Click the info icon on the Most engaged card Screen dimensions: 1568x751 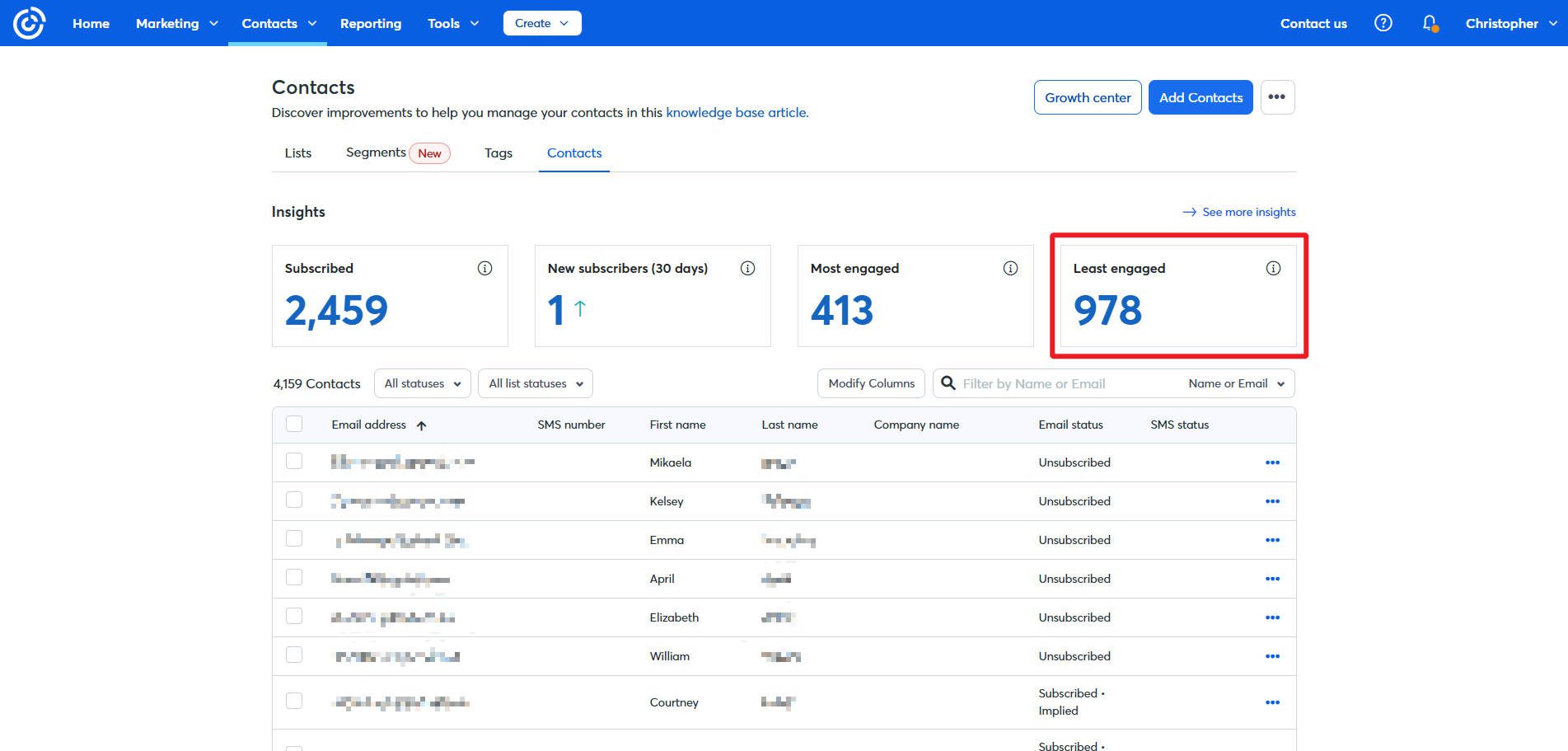pos(1009,267)
